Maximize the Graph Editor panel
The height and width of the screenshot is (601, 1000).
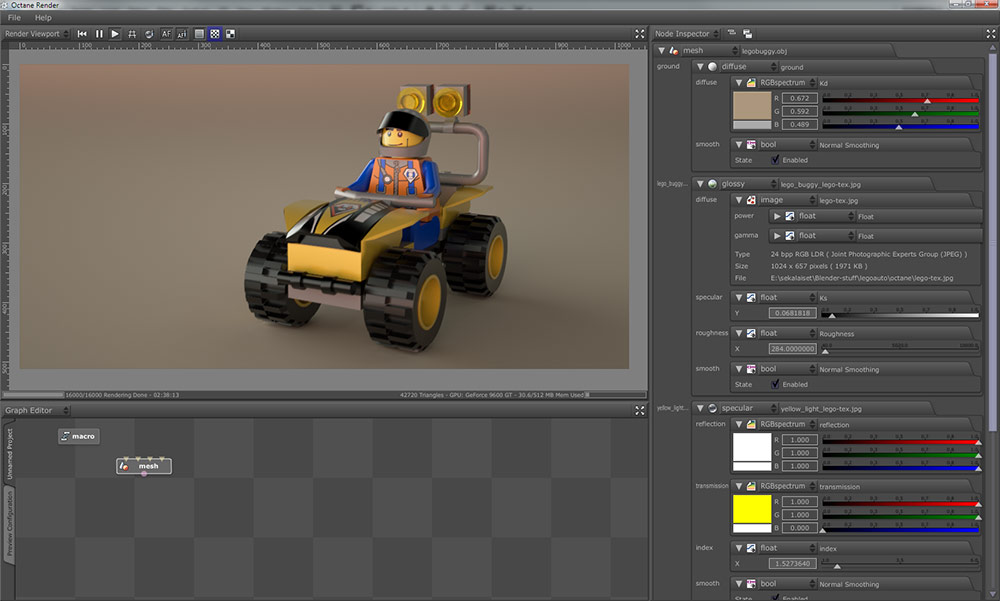click(640, 410)
